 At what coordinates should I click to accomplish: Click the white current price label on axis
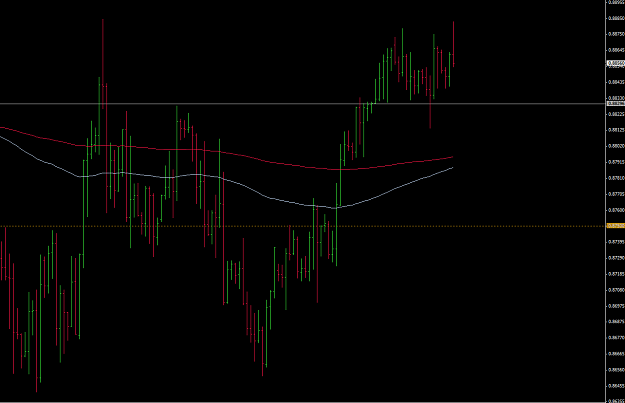616,63
